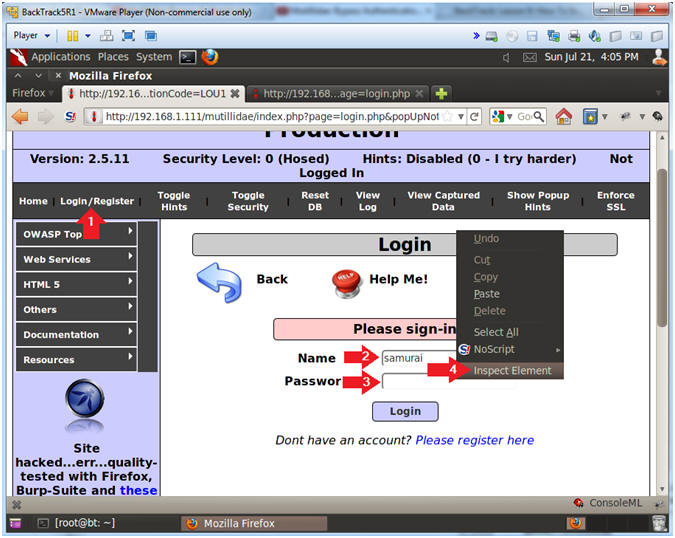Click the Login submit button
The width and height of the screenshot is (675, 538).
click(405, 411)
